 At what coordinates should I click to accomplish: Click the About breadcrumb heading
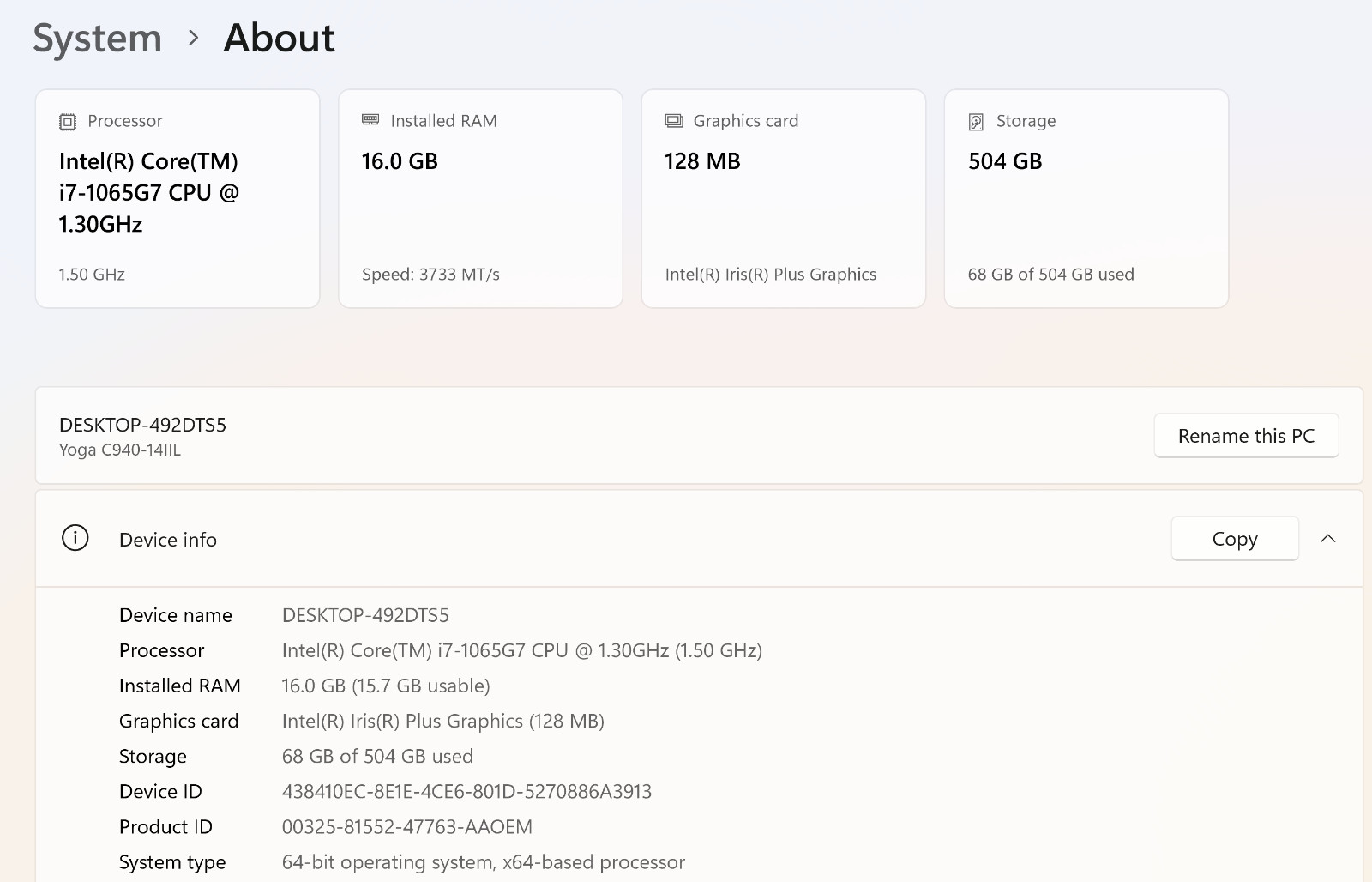[x=279, y=39]
